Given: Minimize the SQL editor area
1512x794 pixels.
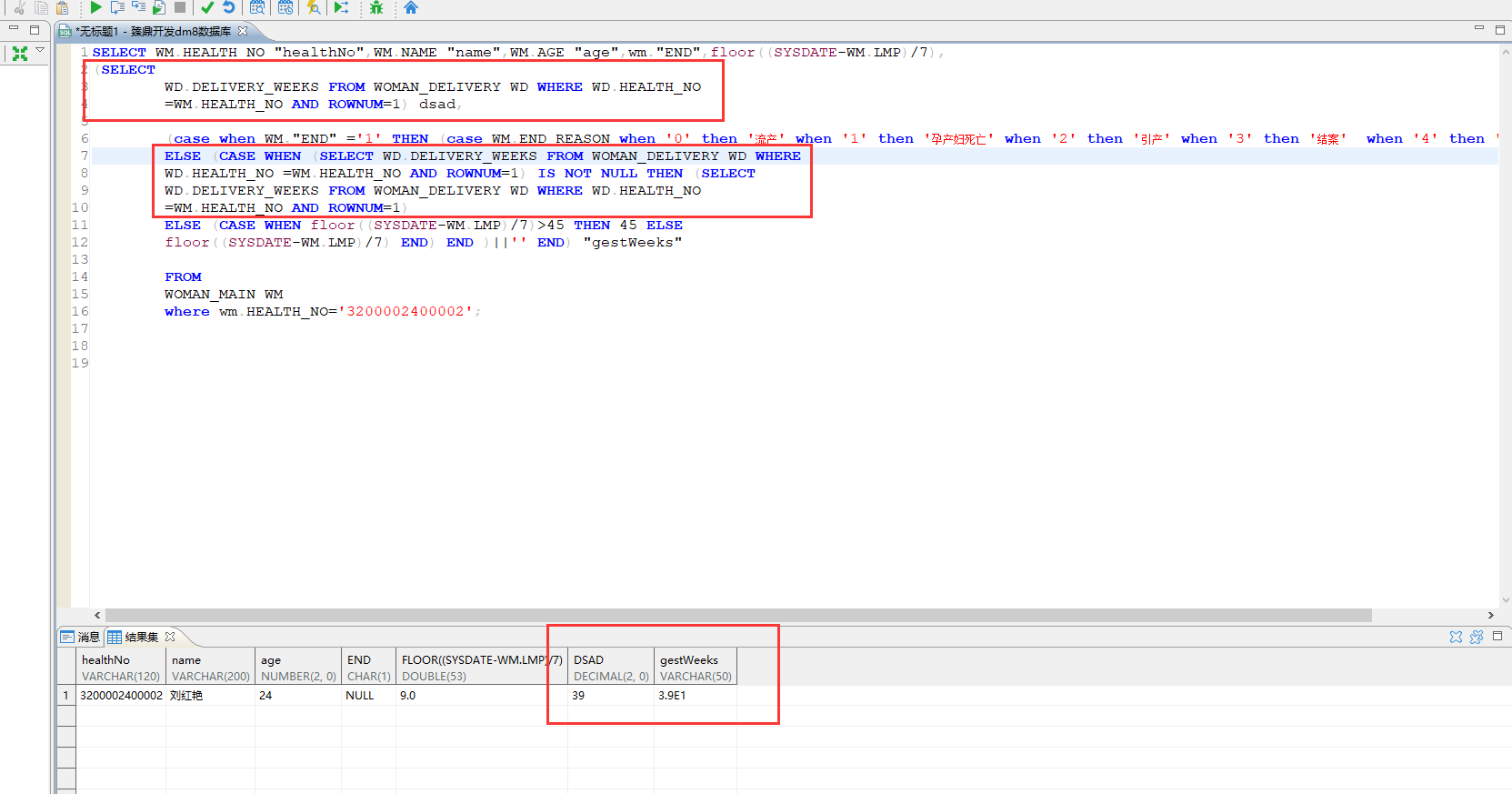Looking at the screenshot, I should pyautogui.click(x=1479, y=29).
